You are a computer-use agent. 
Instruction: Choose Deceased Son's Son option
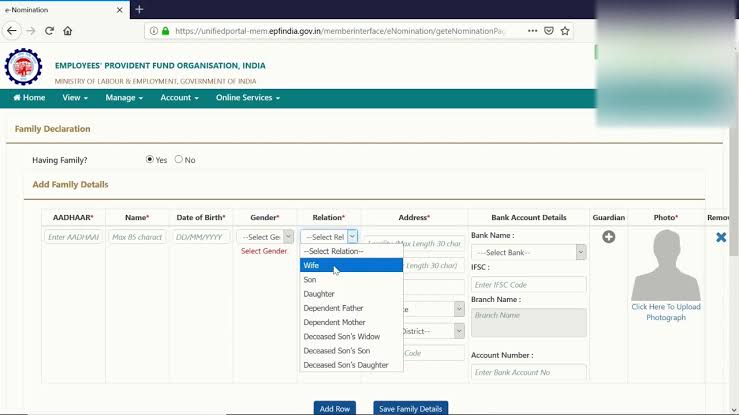click(352, 350)
